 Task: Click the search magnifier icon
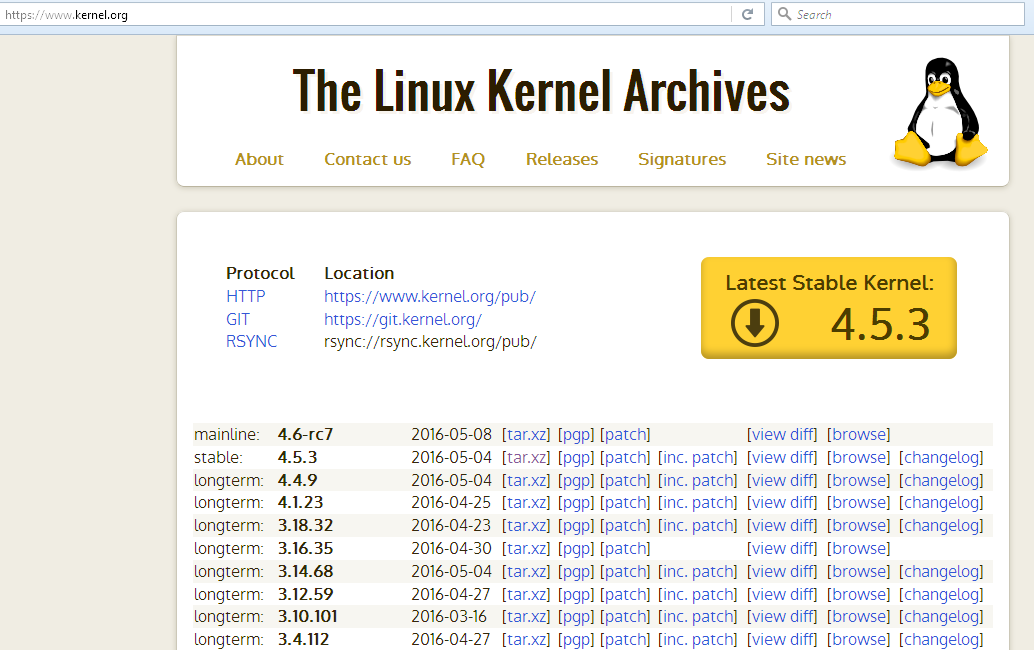coord(784,14)
